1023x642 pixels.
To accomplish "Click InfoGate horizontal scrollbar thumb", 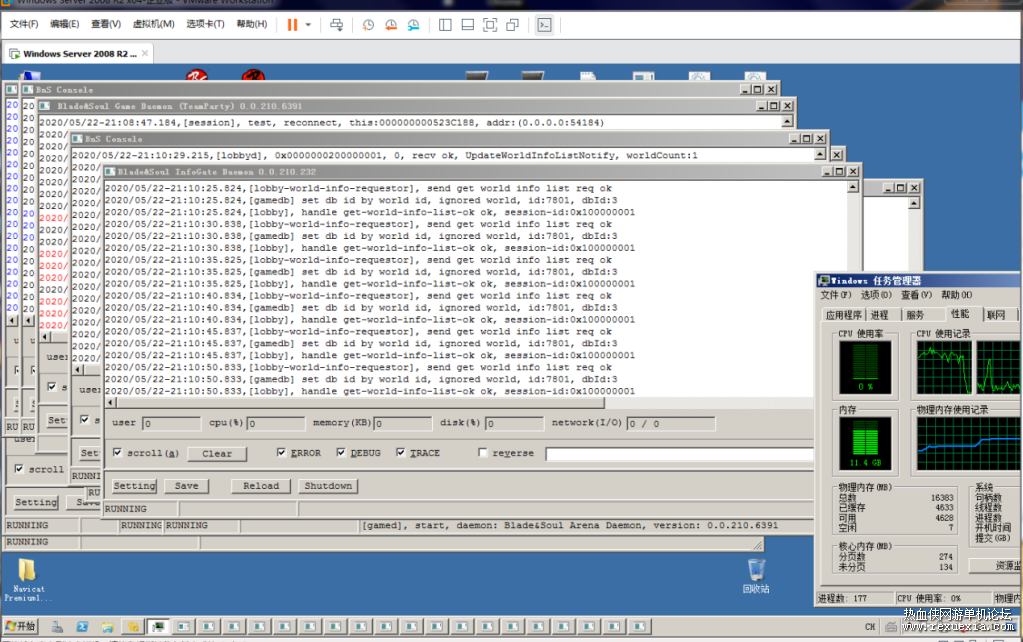I will [360, 403].
